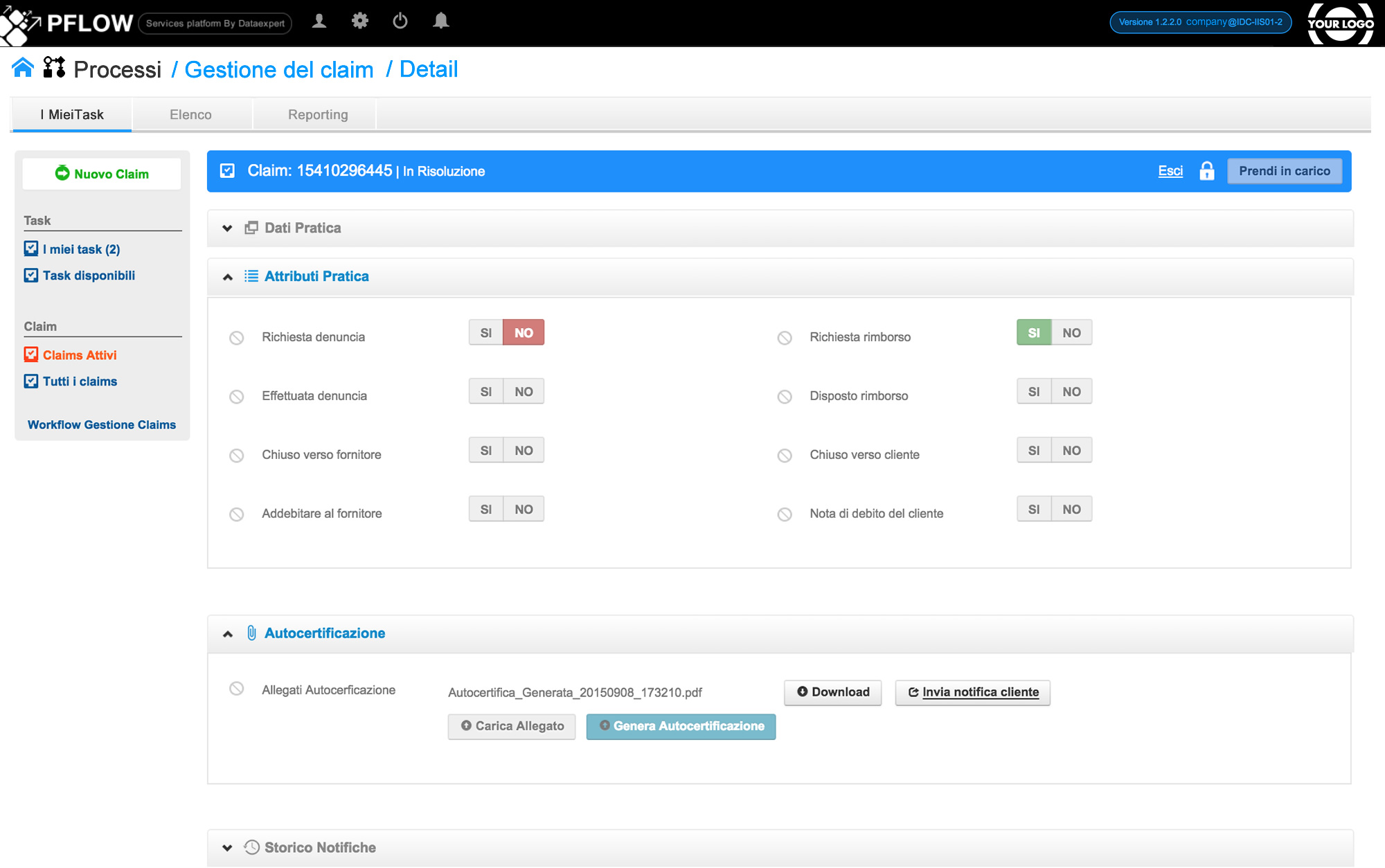Set Richiesta denuncia to SI
Screen dimensions: 1385x868
tap(485, 333)
